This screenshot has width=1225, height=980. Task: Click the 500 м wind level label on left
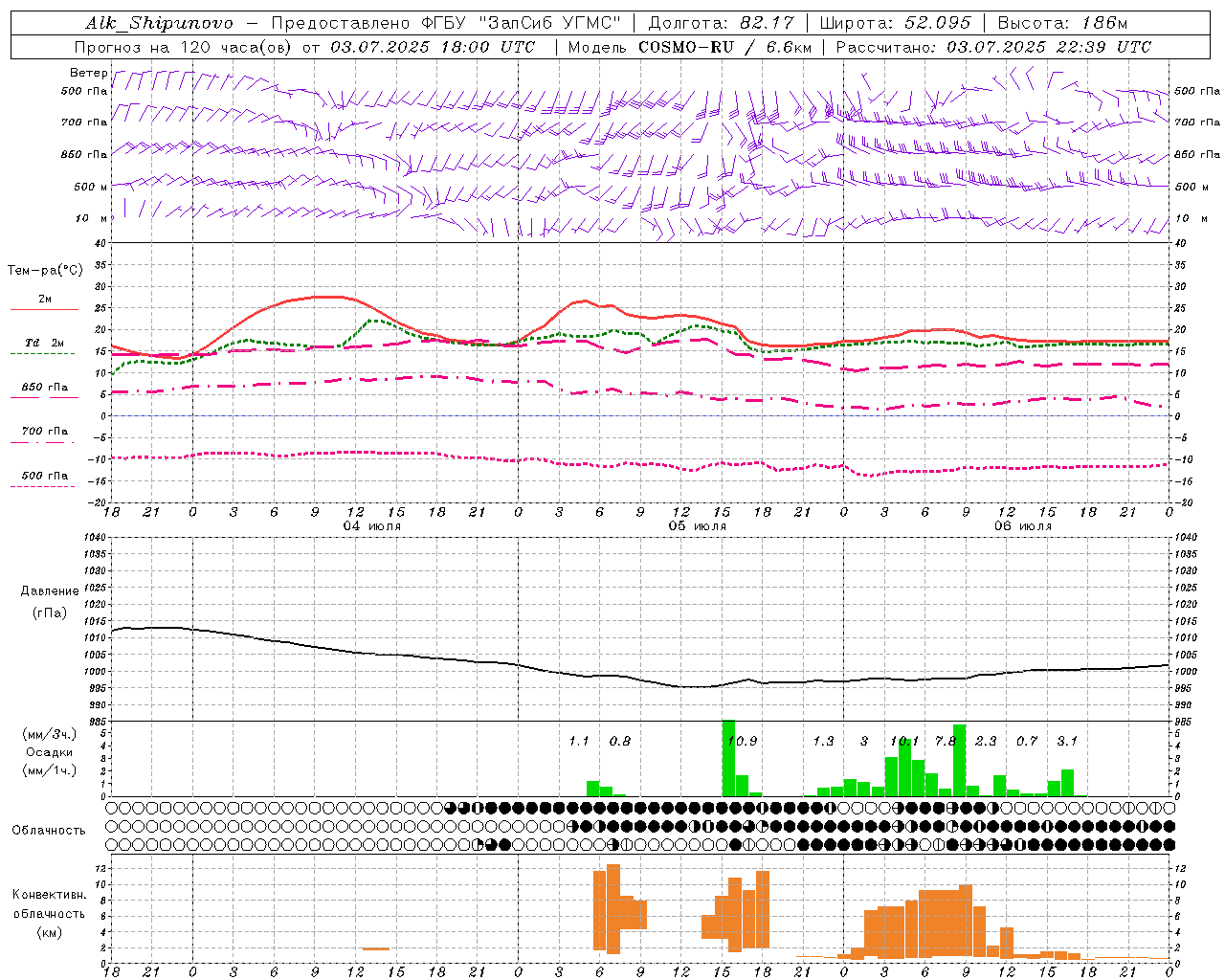coord(91,187)
